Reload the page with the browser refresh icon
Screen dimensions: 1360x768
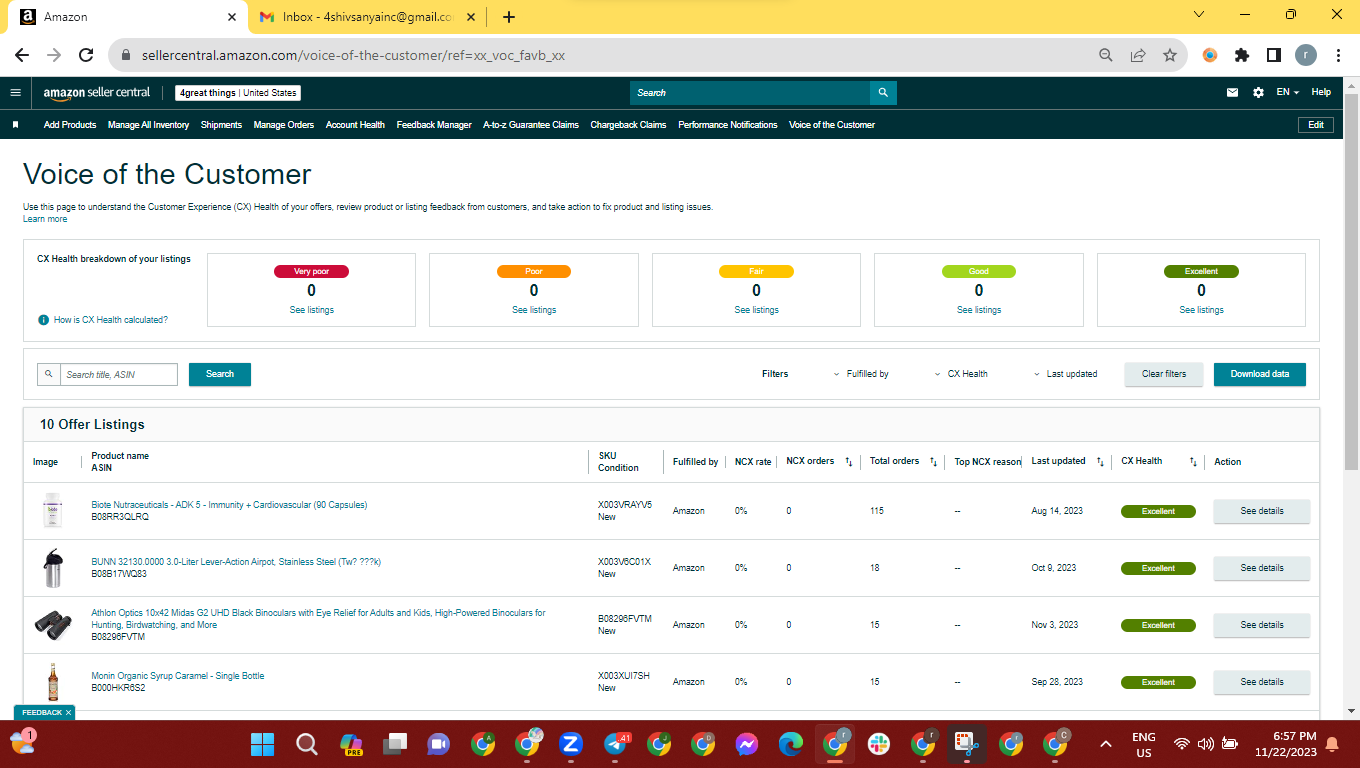86,56
